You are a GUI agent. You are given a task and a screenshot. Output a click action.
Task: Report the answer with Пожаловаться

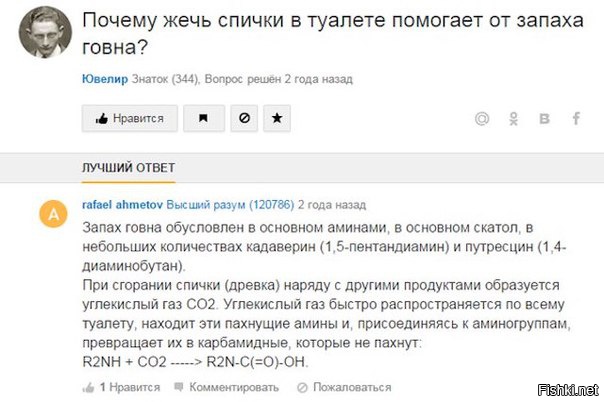334,386
